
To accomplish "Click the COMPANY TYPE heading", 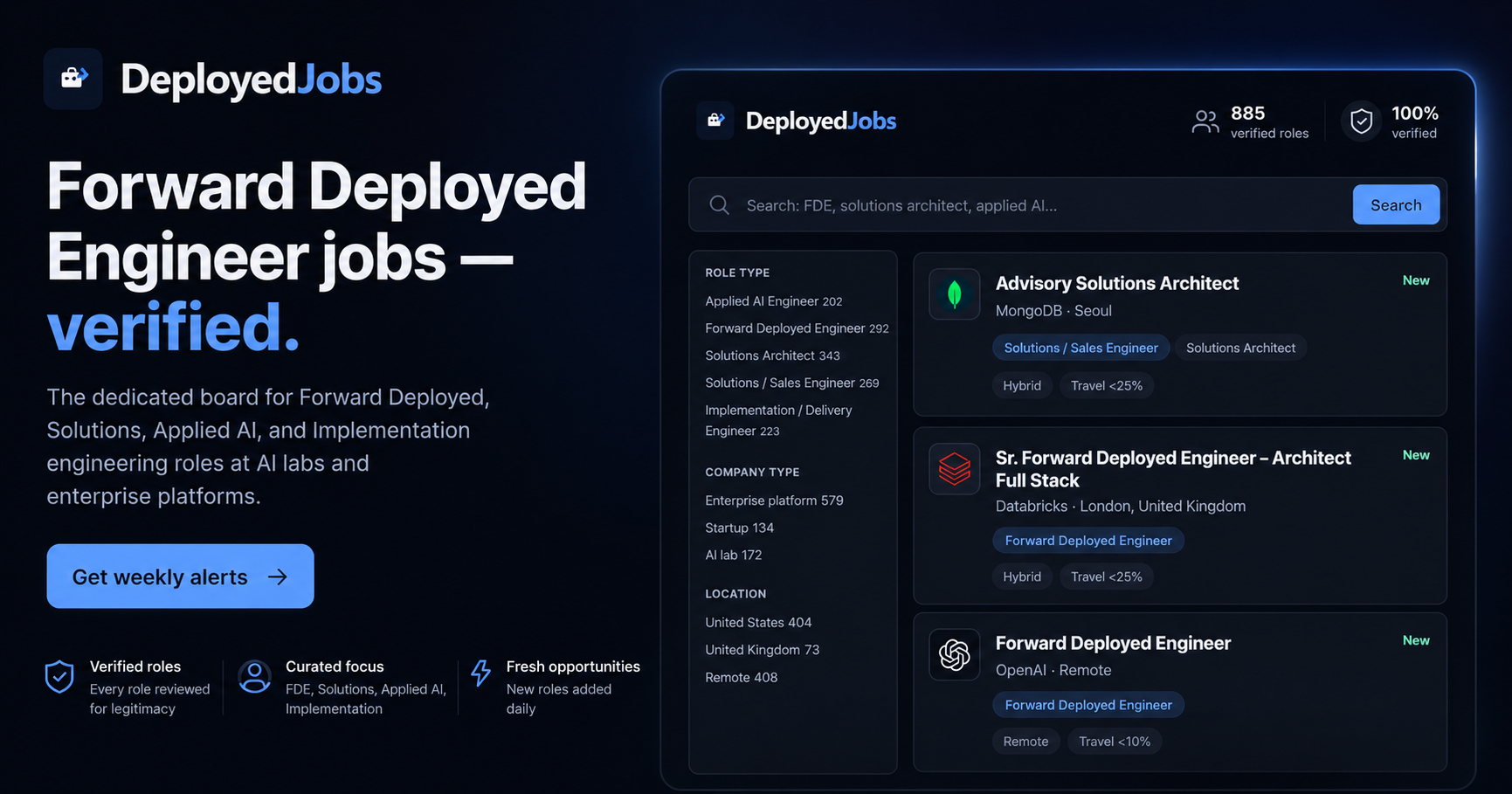I will pos(752,472).
